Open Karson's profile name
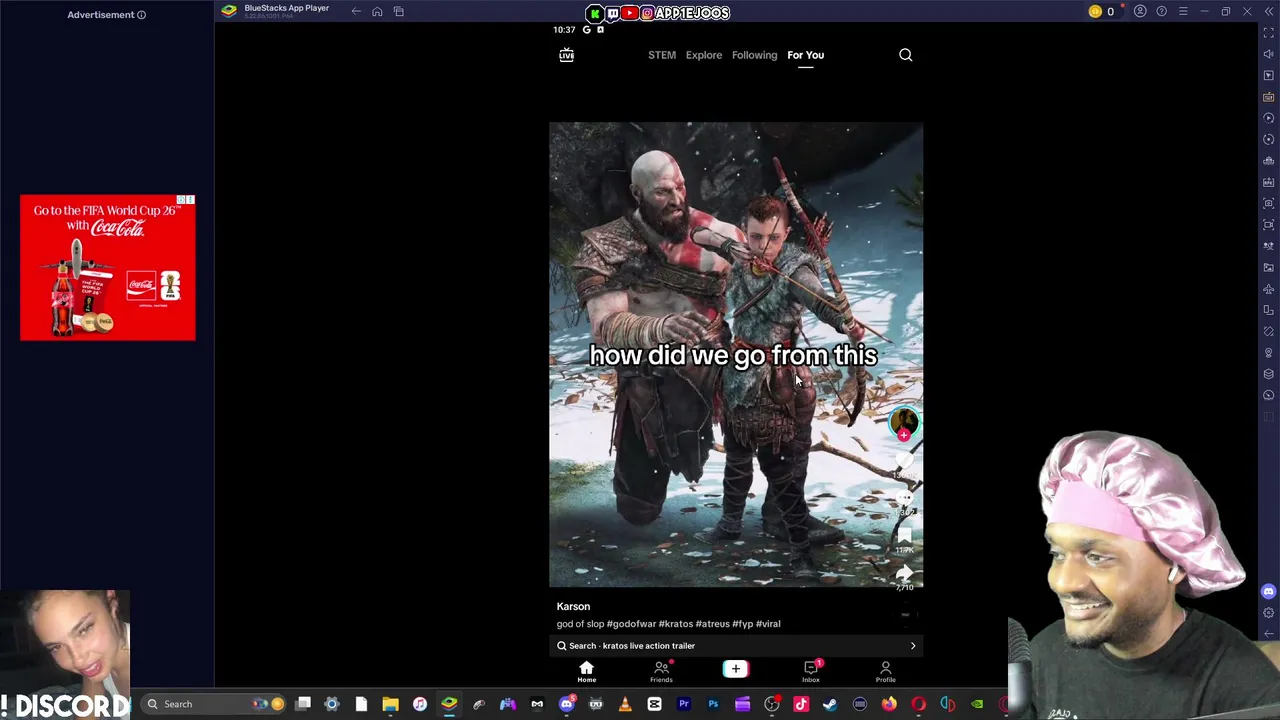This screenshot has height=720, width=1280. point(573,606)
